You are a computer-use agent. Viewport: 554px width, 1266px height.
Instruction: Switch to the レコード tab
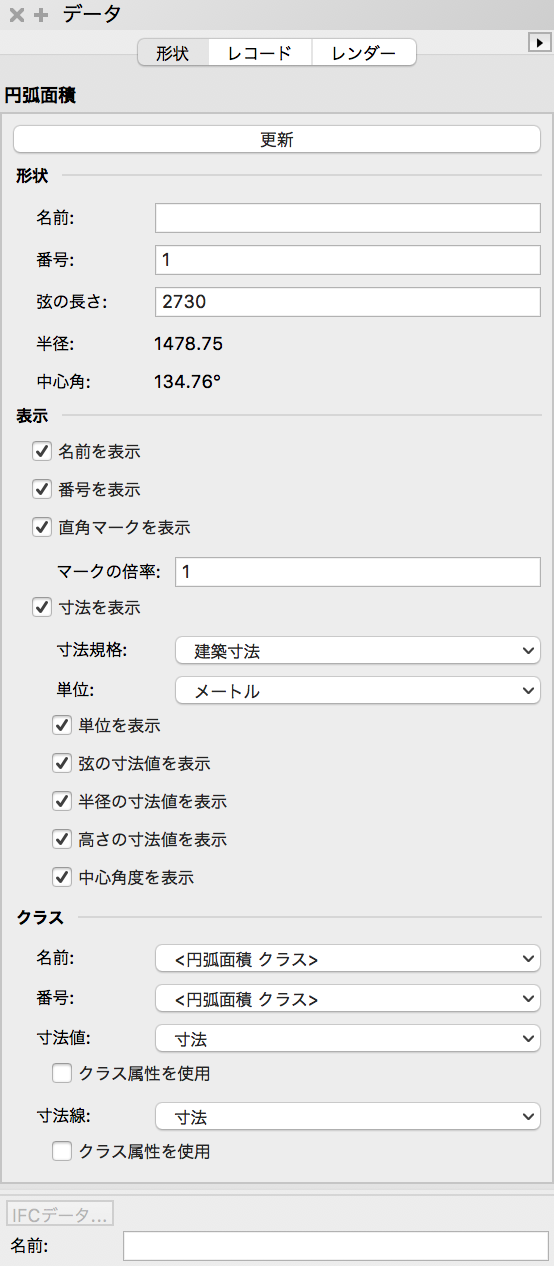tap(260, 53)
